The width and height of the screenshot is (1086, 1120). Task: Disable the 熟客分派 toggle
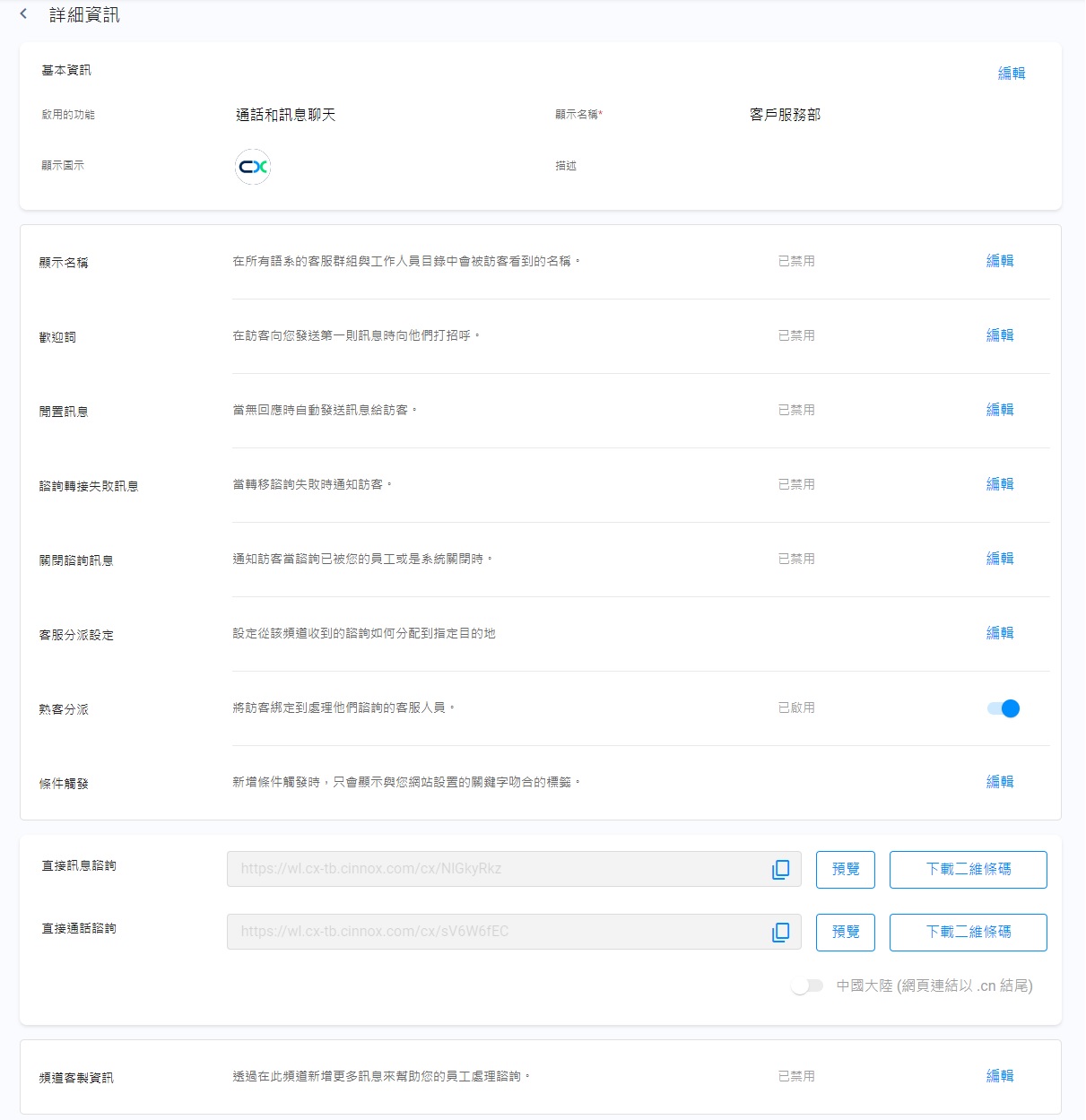point(1003,708)
